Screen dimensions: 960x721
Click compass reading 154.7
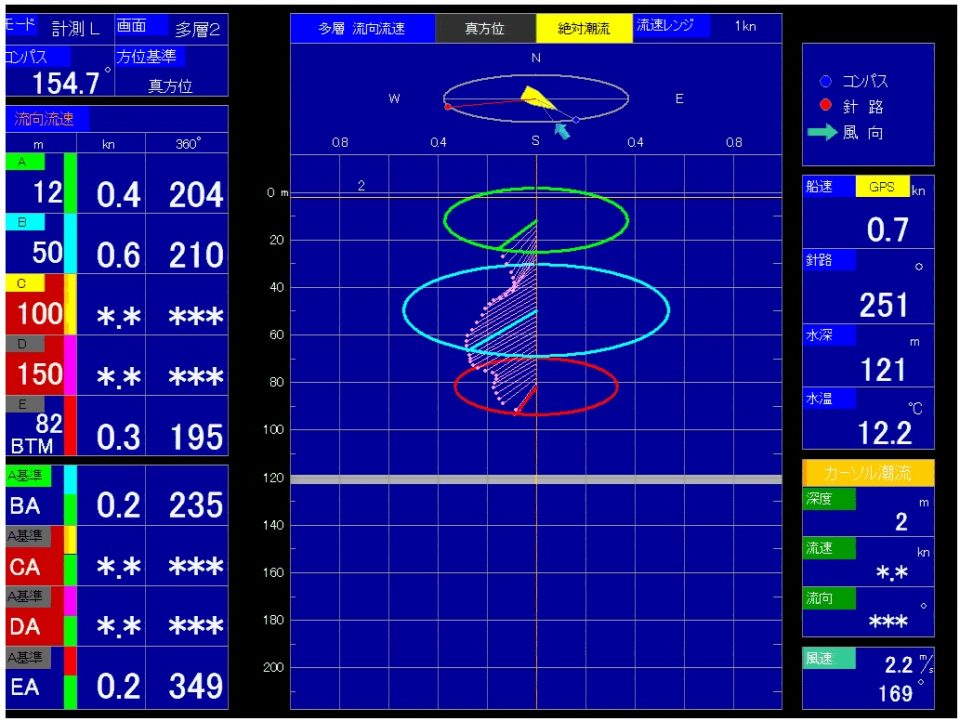(66, 83)
